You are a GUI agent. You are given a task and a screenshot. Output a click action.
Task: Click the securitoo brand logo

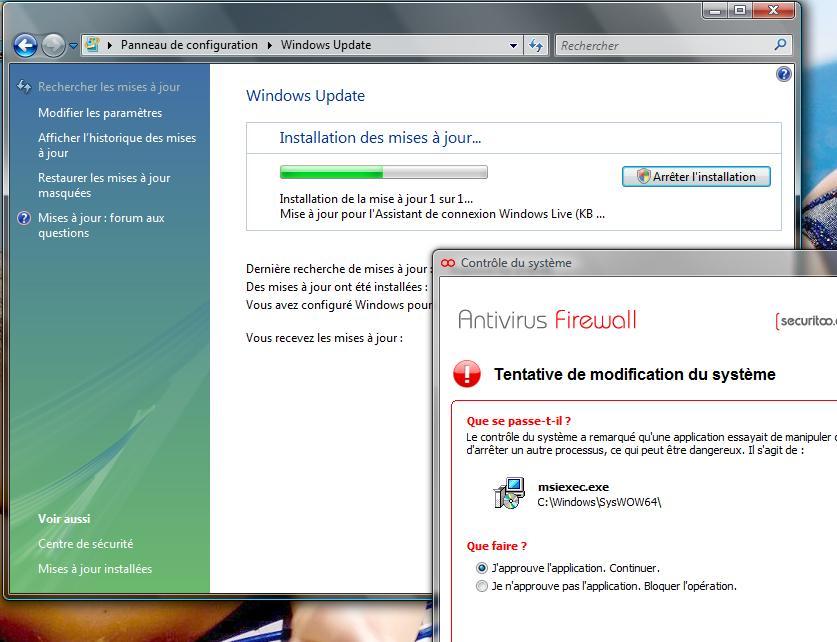click(x=806, y=321)
